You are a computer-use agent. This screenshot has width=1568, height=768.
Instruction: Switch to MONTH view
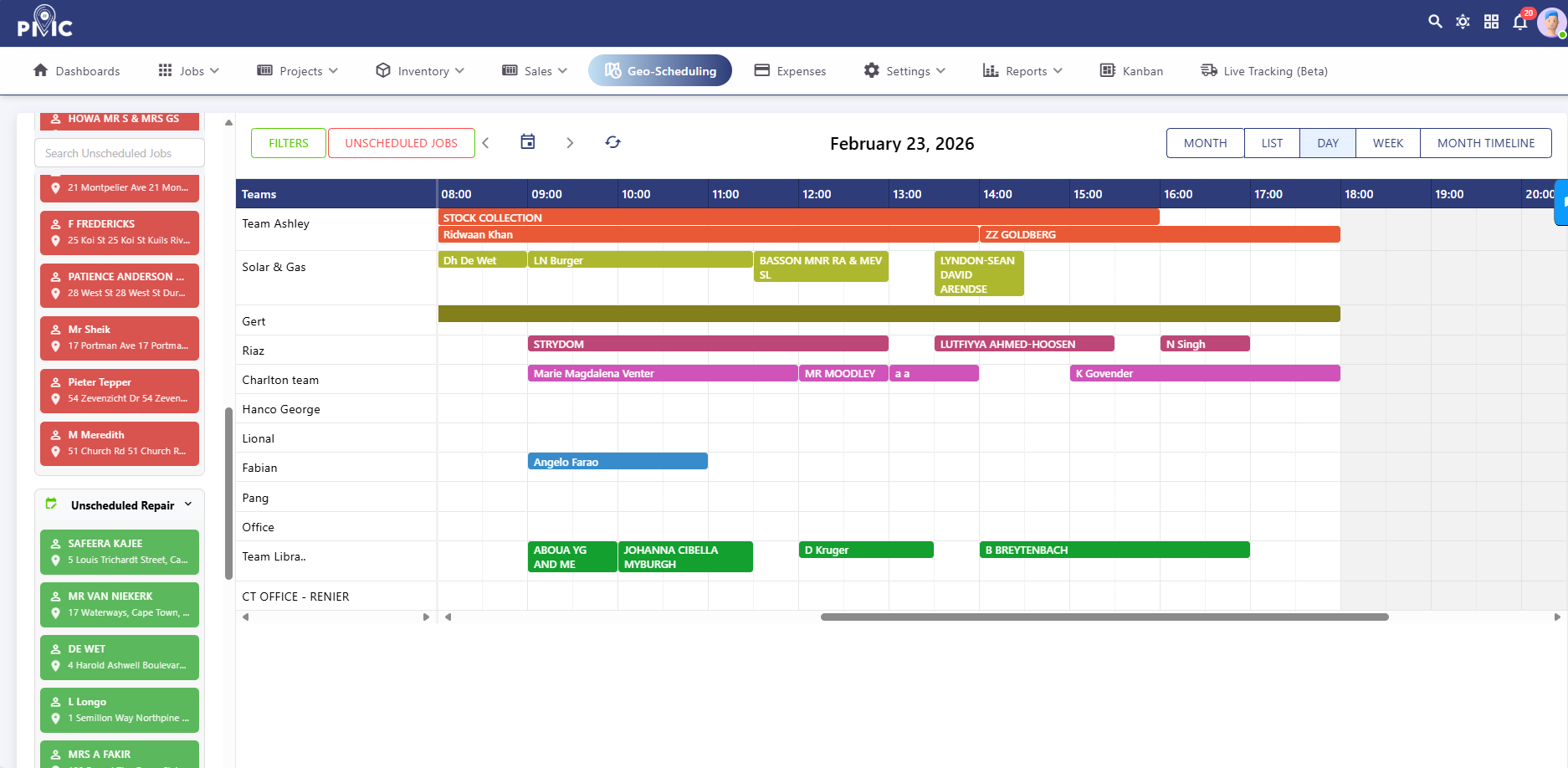click(1206, 143)
